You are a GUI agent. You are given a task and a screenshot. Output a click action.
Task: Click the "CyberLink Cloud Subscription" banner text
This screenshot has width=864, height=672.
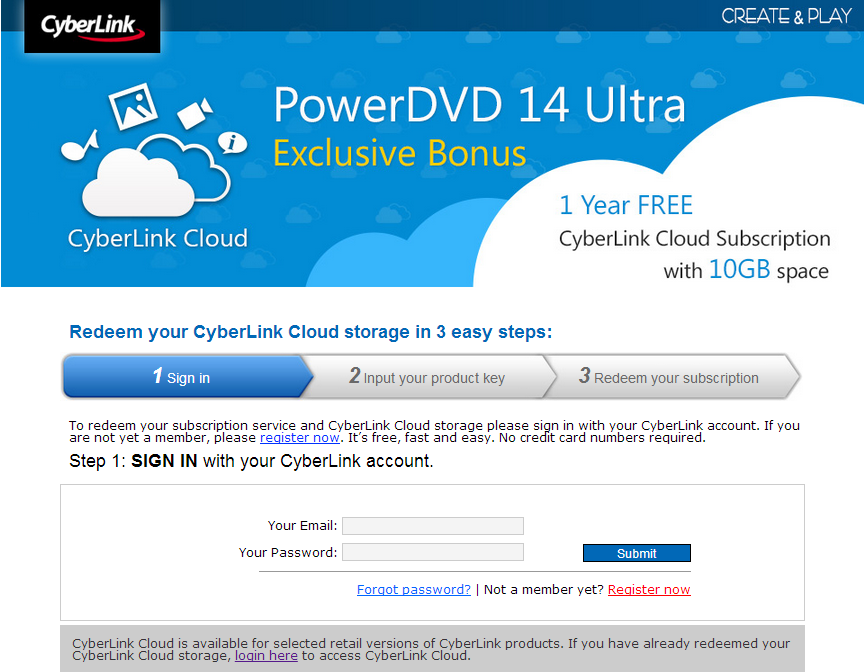point(694,239)
